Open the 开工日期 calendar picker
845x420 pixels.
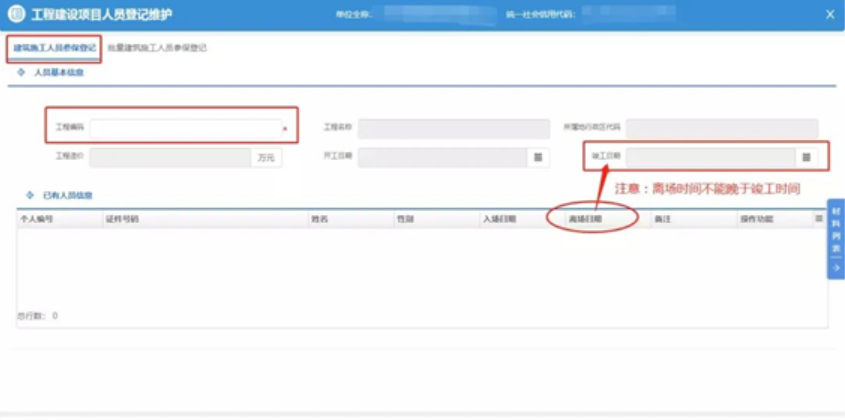click(x=538, y=157)
